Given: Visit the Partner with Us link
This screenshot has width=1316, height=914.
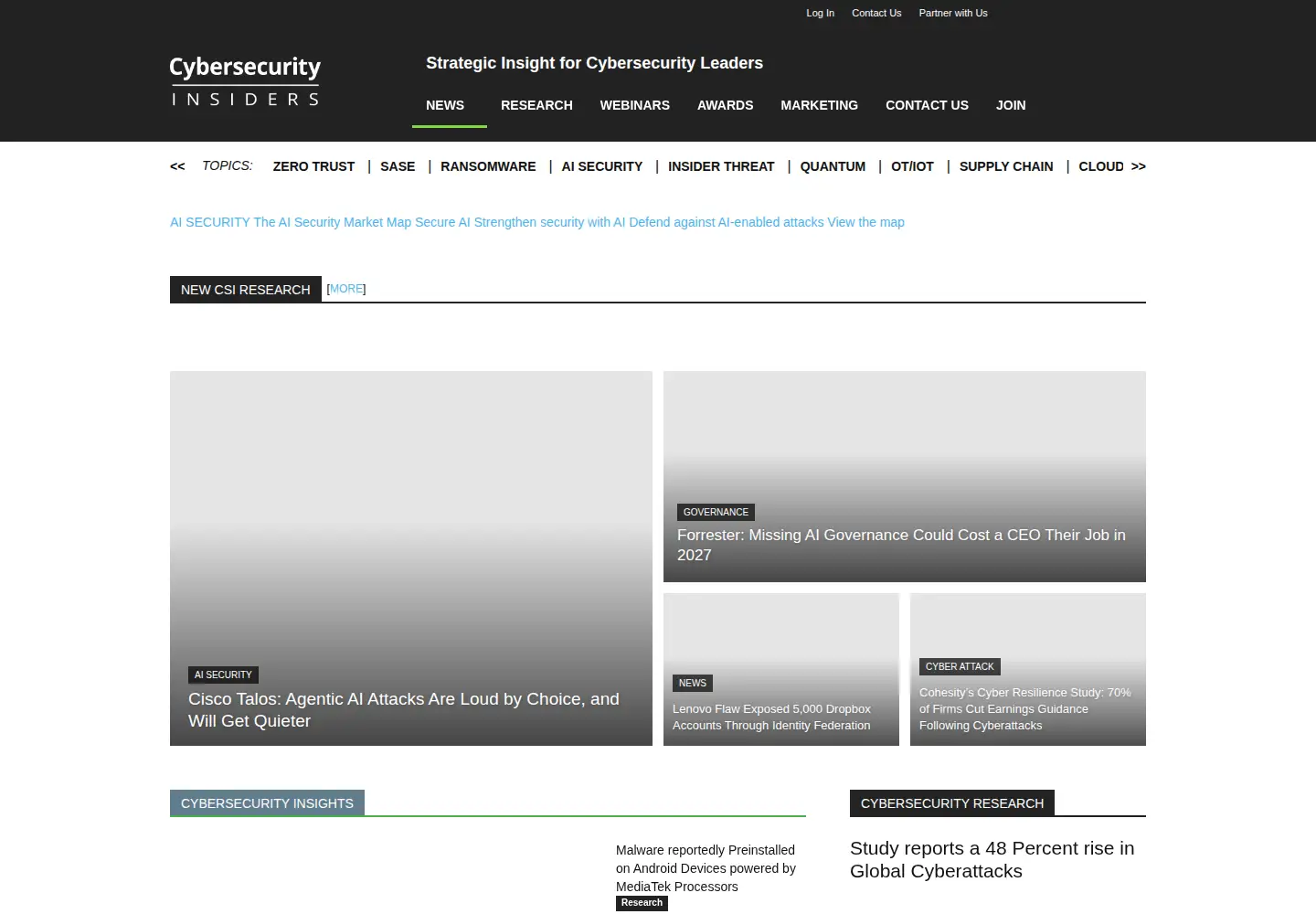Looking at the screenshot, I should click(x=953, y=13).
